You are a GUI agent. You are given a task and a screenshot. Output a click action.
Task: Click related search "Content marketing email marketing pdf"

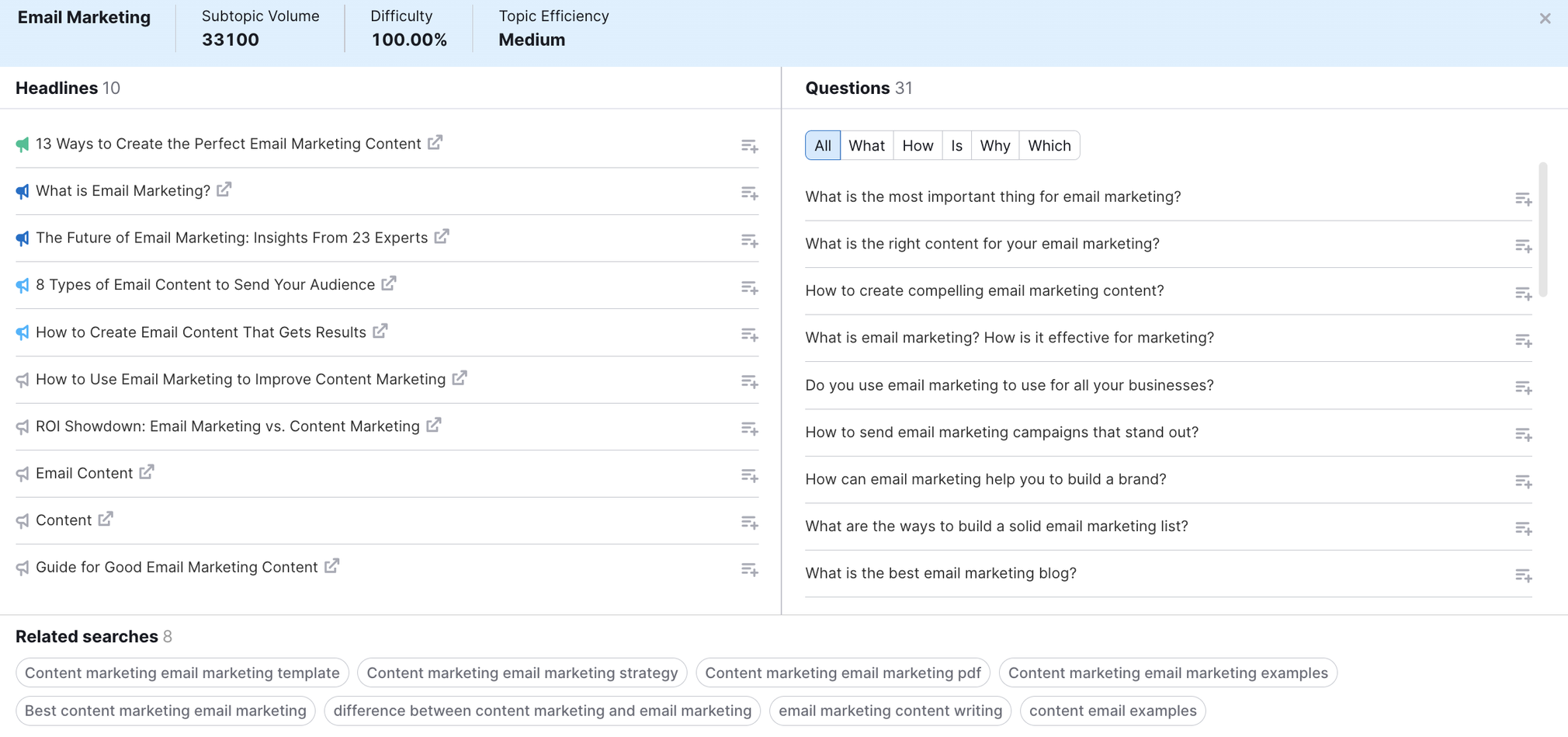pyautogui.click(x=843, y=673)
